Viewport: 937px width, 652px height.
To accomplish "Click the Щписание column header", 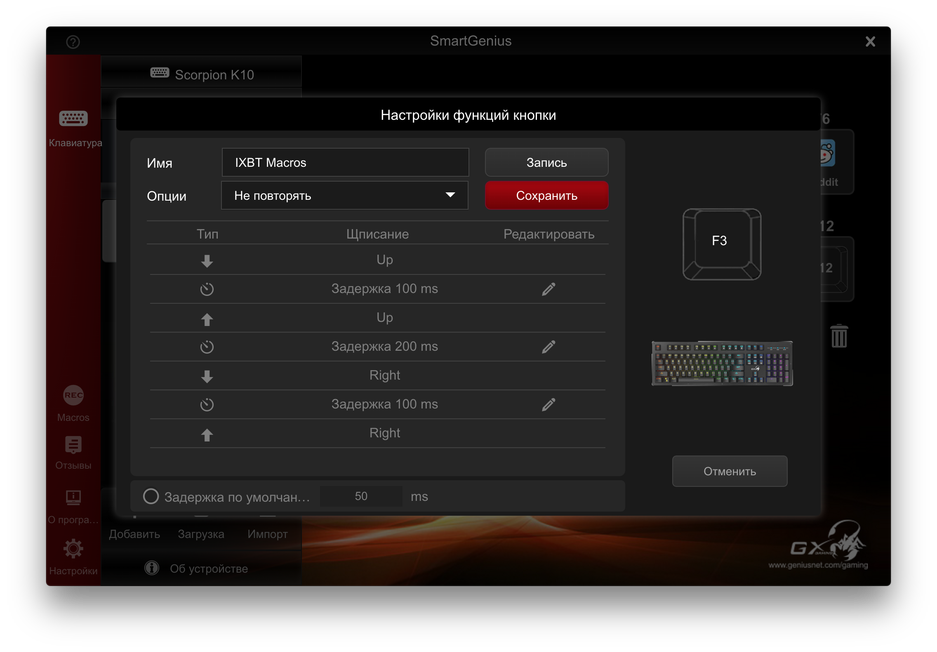I will tap(378, 234).
